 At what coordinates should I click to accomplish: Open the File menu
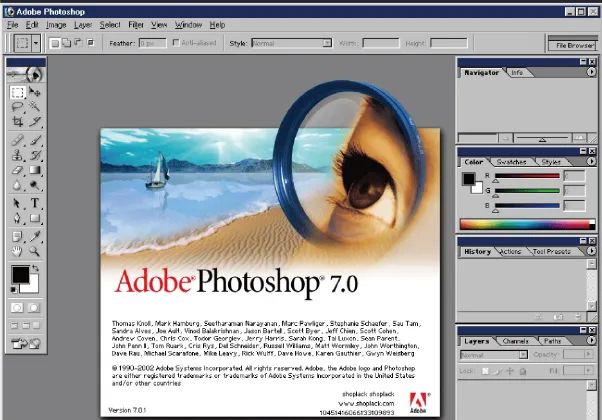[13, 25]
